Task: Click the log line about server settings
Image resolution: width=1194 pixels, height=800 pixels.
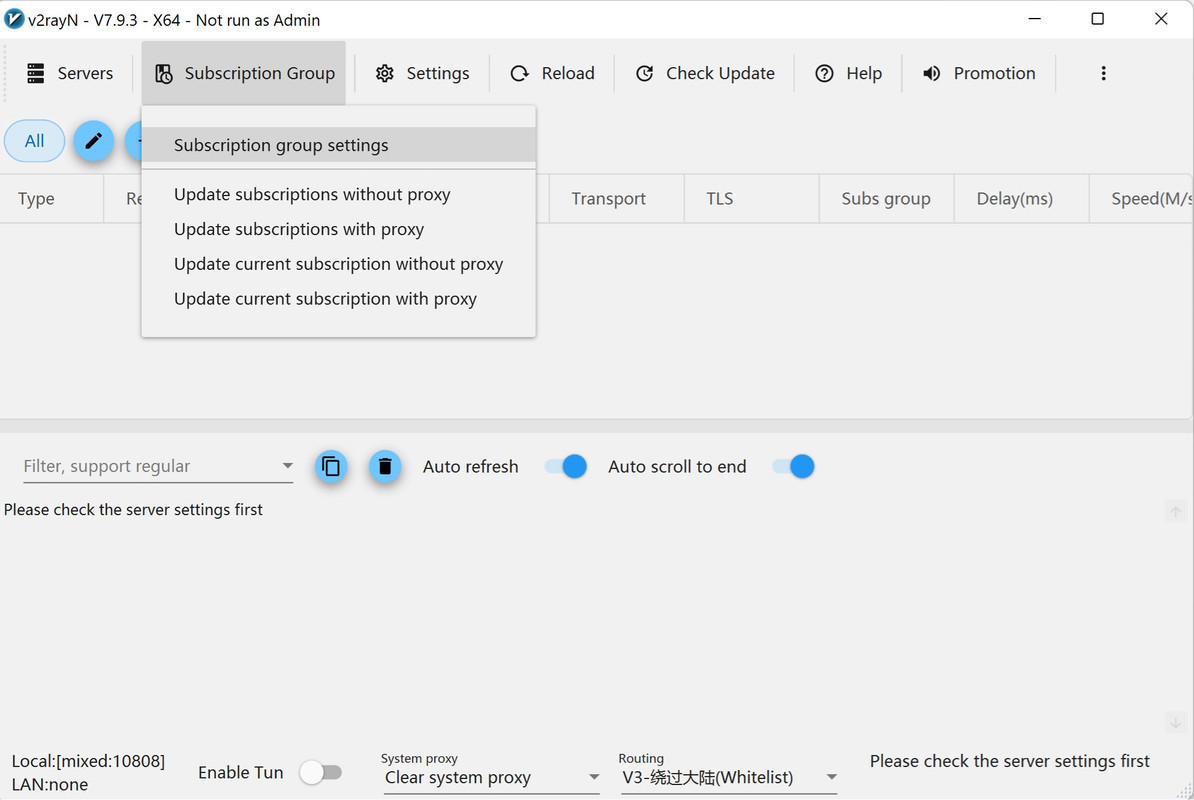Action: pos(133,509)
